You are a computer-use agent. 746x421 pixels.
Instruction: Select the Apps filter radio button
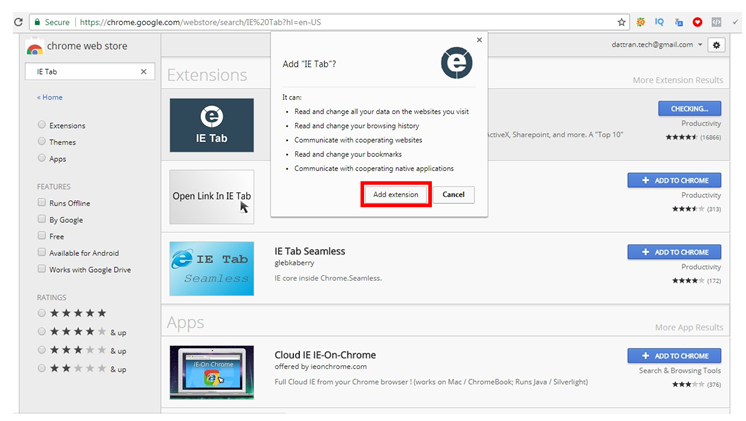(x=42, y=158)
